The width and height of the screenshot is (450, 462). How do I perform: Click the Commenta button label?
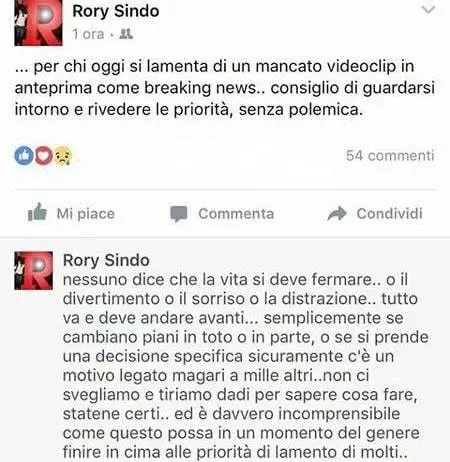point(236,214)
